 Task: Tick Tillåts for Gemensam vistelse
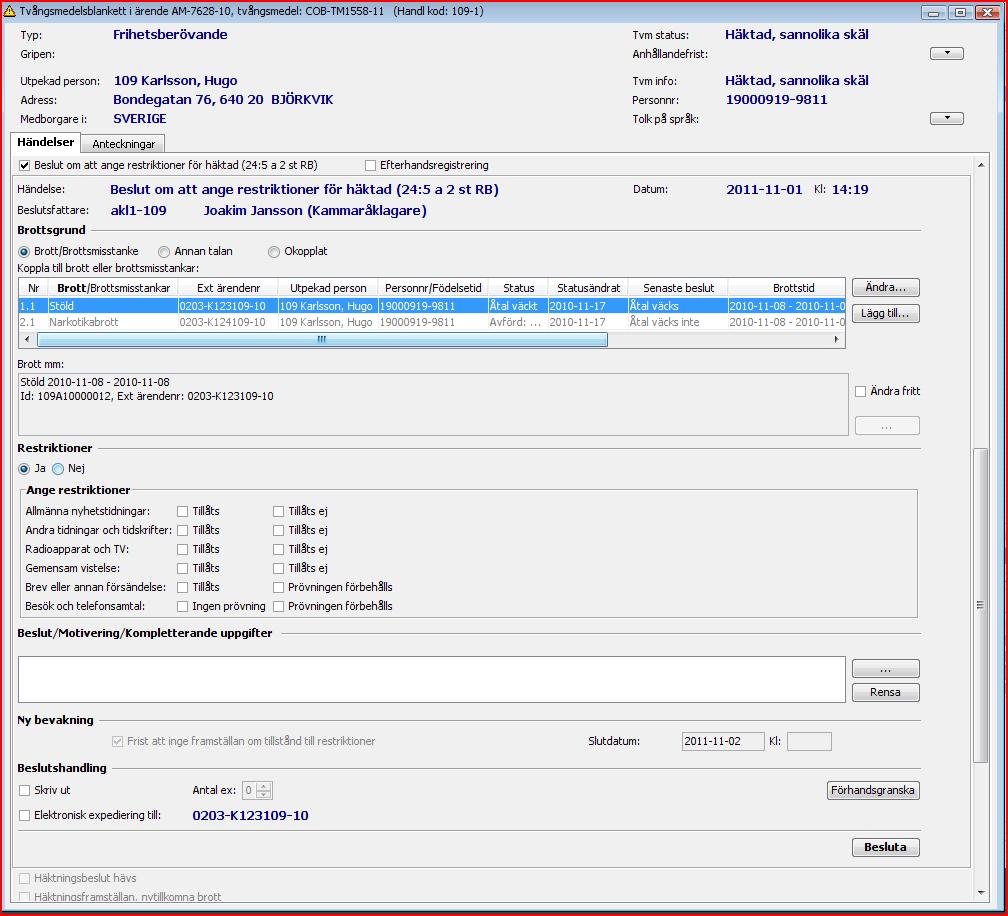tap(183, 568)
